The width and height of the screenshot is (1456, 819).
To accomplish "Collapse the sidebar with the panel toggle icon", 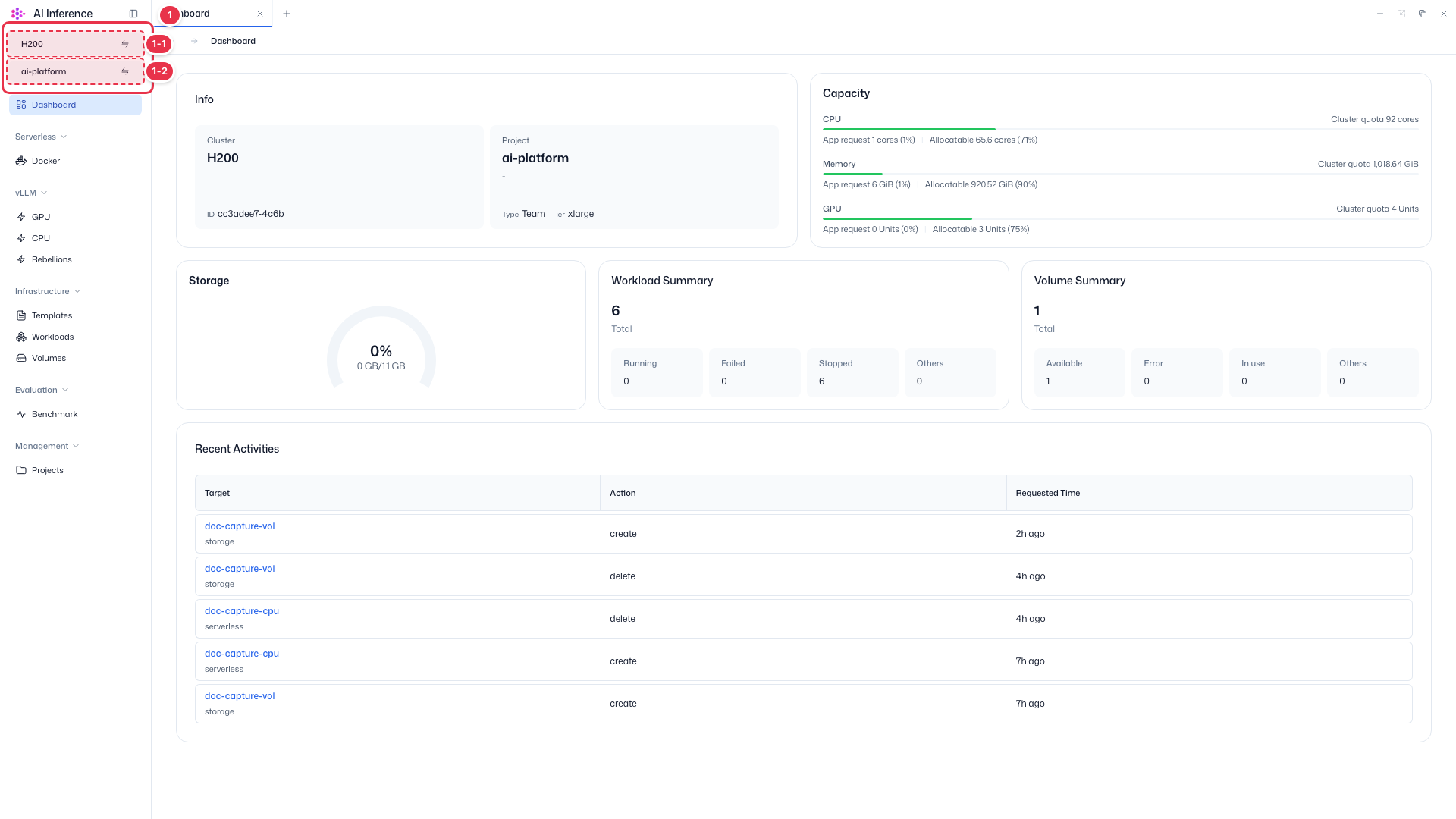I will (133, 14).
